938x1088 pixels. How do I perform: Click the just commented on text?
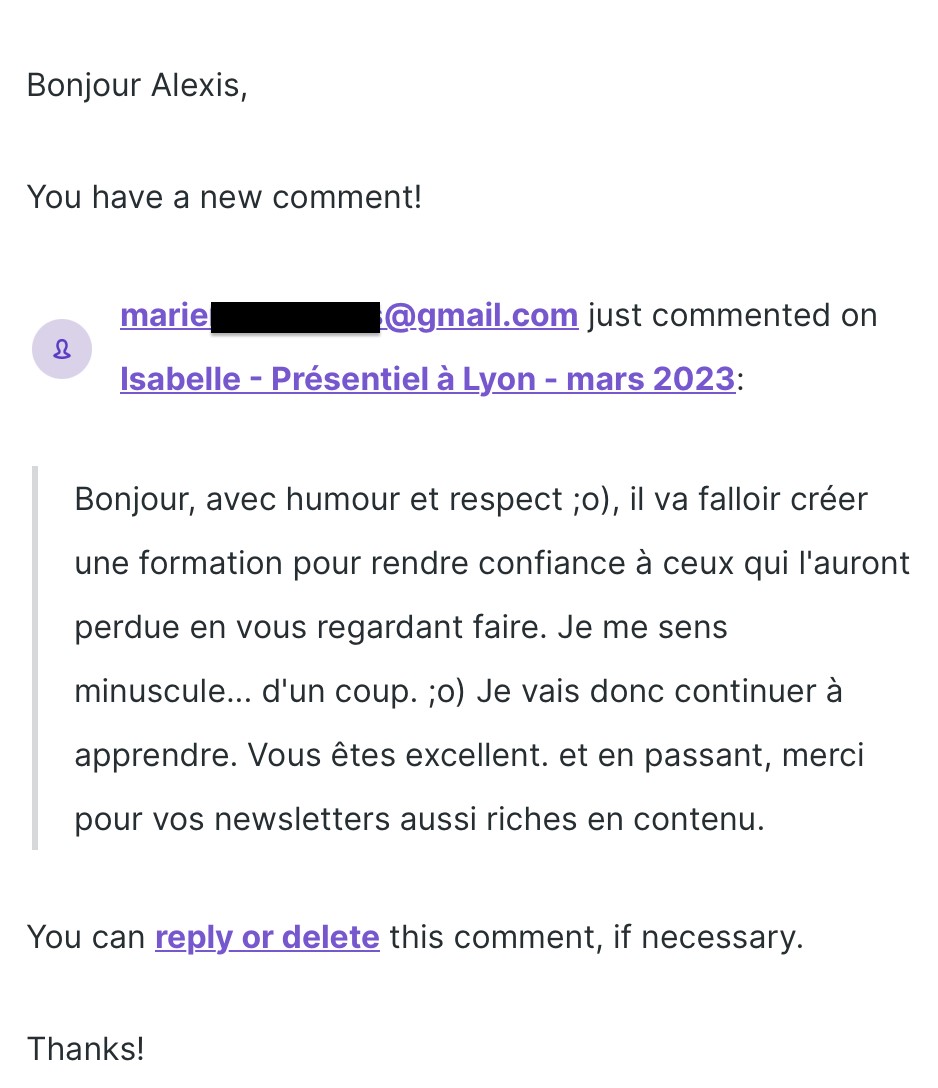click(x=733, y=315)
